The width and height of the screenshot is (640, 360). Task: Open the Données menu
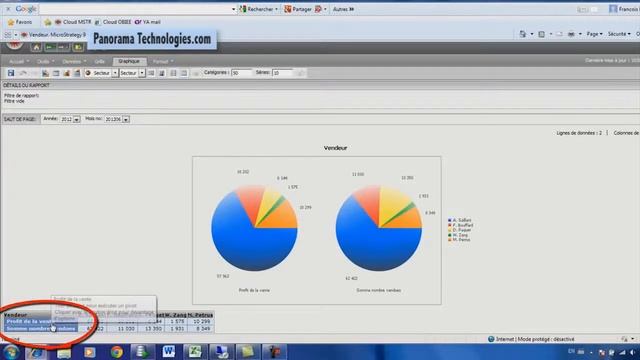pos(74,62)
